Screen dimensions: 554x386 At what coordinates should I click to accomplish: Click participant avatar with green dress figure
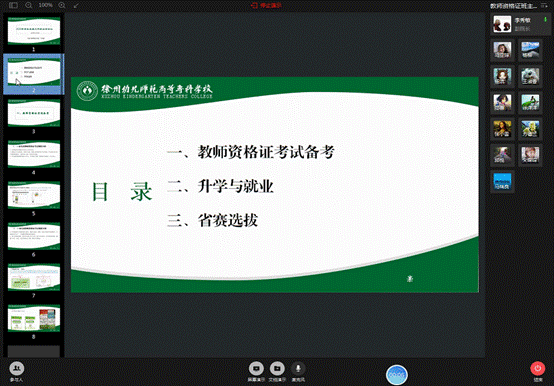click(x=530, y=102)
